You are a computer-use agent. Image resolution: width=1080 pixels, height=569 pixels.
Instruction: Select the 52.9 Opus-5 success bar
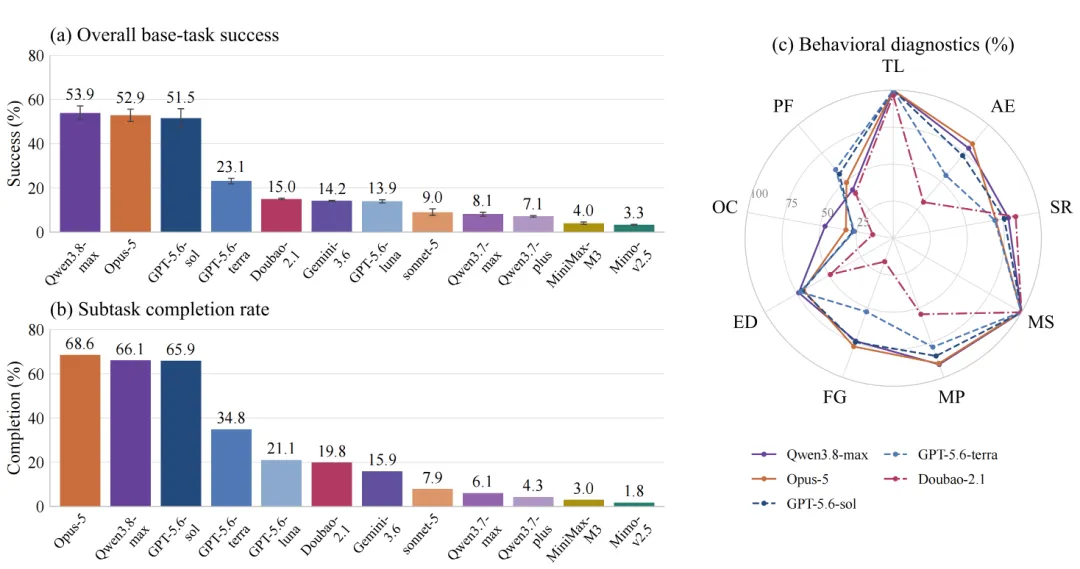pos(130,174)
